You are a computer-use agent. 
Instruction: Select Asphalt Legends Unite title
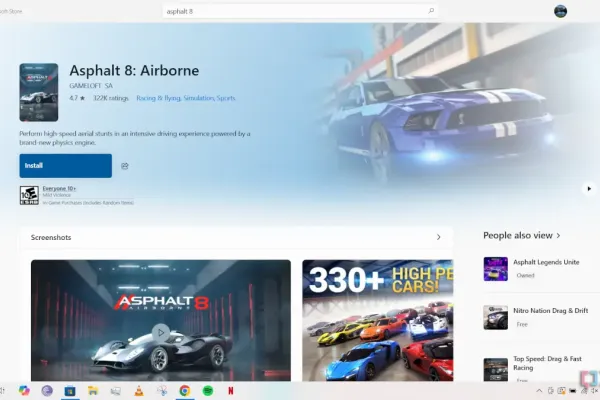(x=546, y=262)
